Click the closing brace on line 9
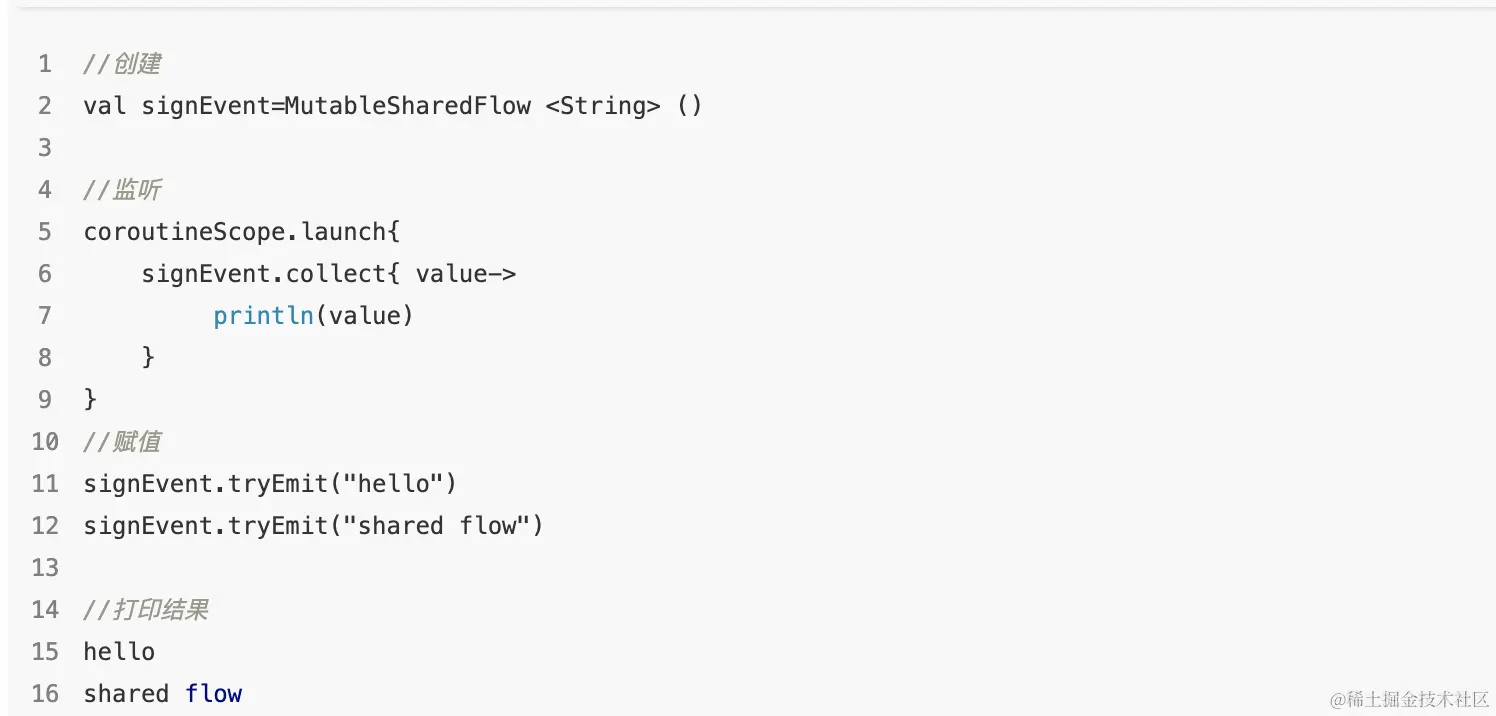The width and height of the screenshot is (1496, 716). [x=90, y=399]
